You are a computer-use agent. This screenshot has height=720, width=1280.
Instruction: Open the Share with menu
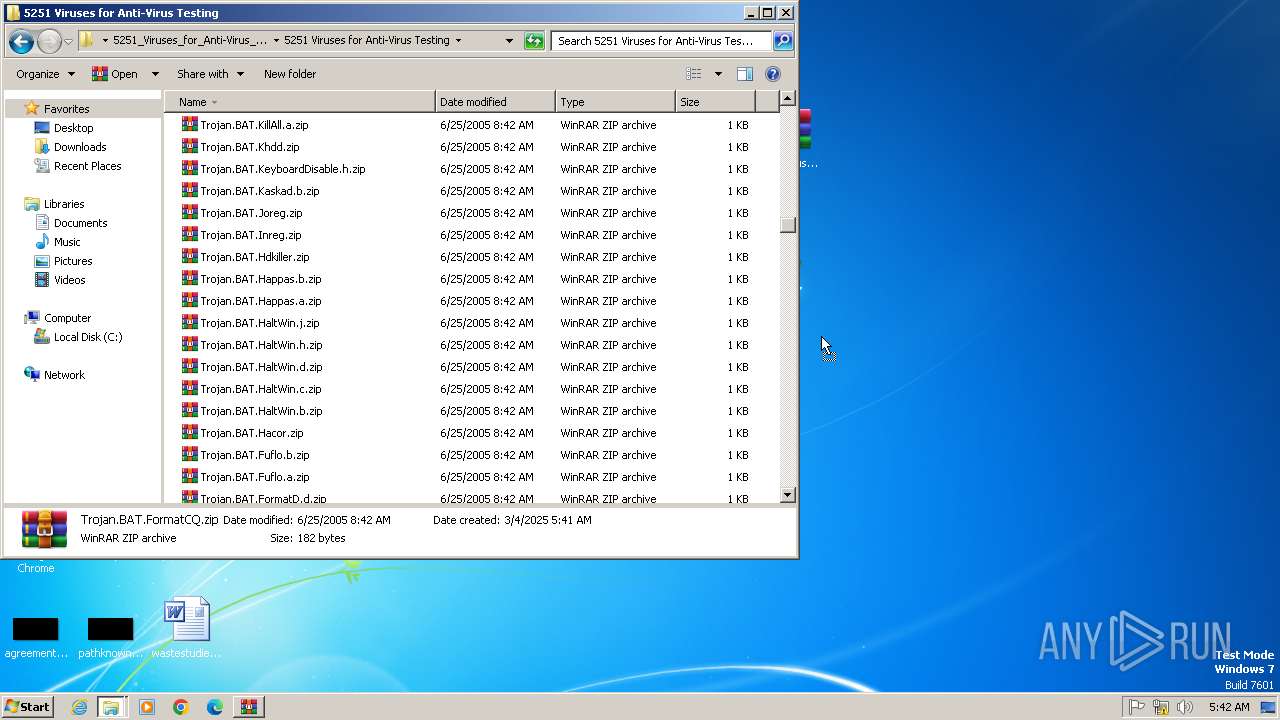210,74
